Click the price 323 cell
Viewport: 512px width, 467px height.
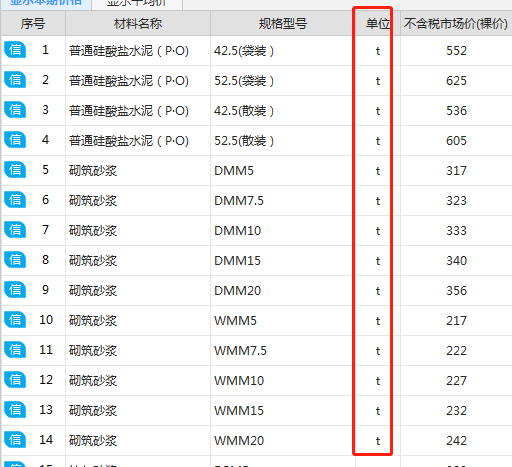tap(456, 201)
